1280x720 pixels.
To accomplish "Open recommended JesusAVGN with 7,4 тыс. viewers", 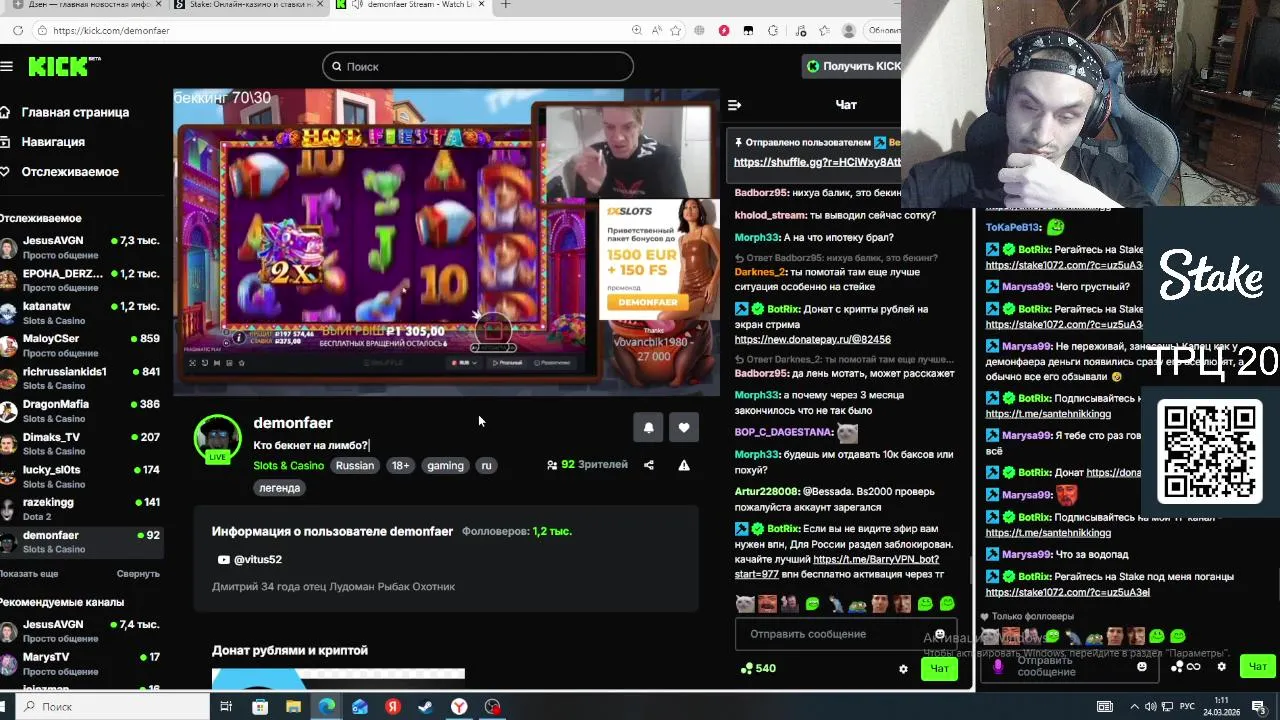I will point(81,632).
